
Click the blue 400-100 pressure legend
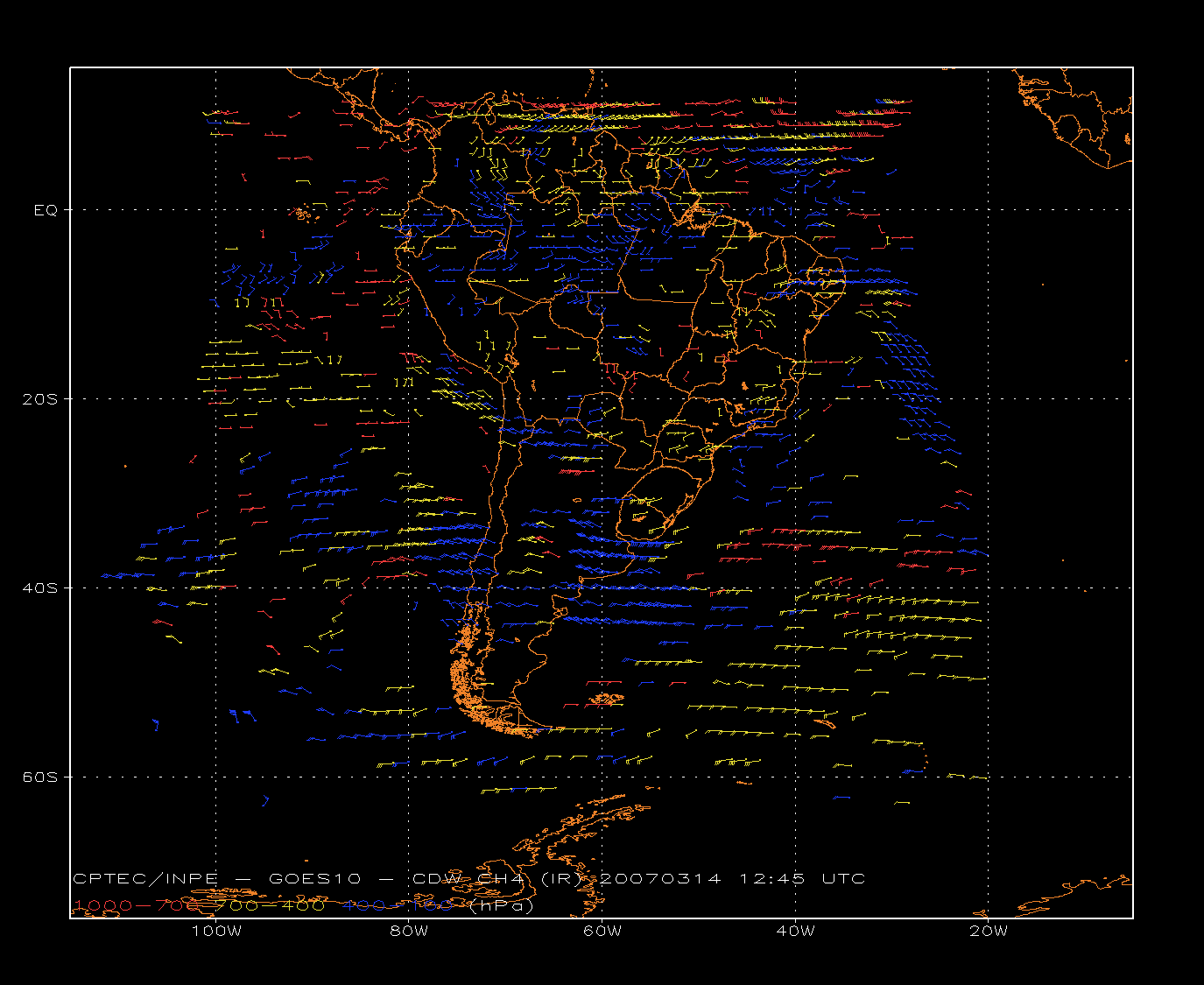click(398, 905)
